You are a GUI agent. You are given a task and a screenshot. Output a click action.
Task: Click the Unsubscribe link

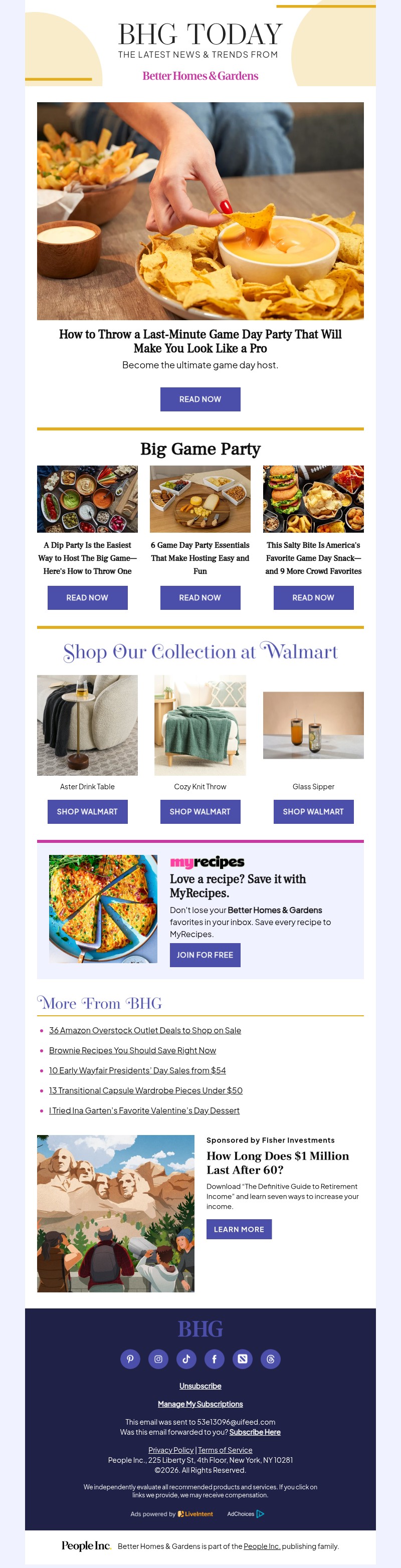pos(200,1386)
